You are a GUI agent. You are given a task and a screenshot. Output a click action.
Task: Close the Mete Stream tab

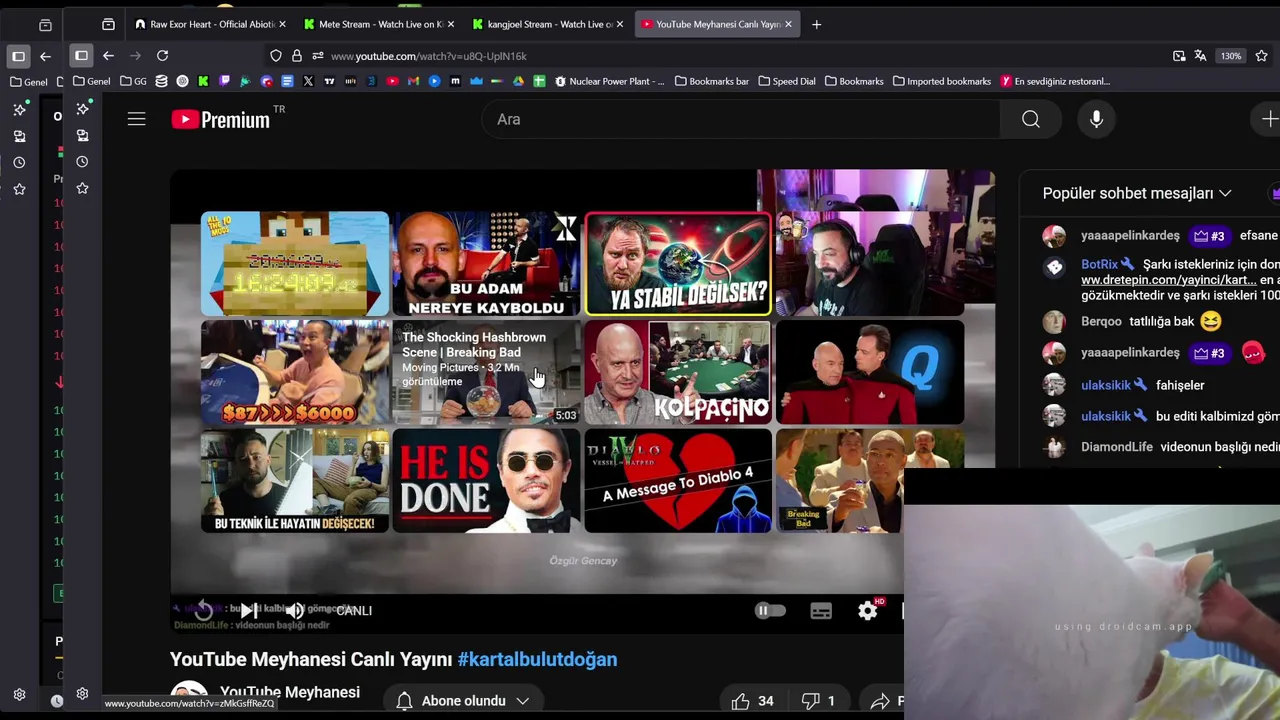tap(450, 24)
